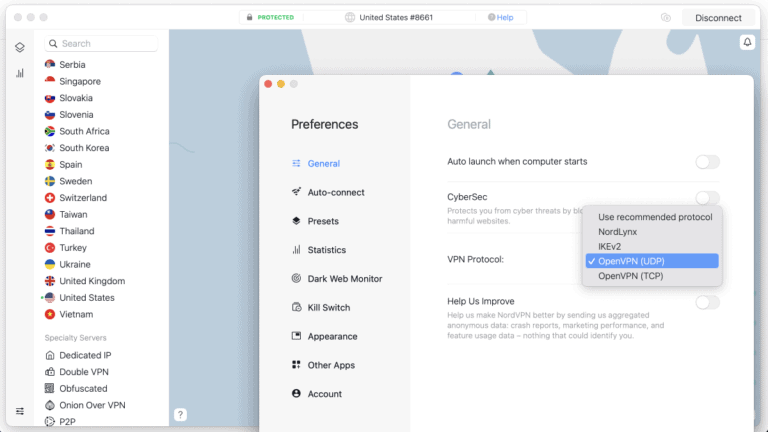Open the Kill Switch preferences tab
768x432 pixels.
pyautogui.click(x=329, y=308)
